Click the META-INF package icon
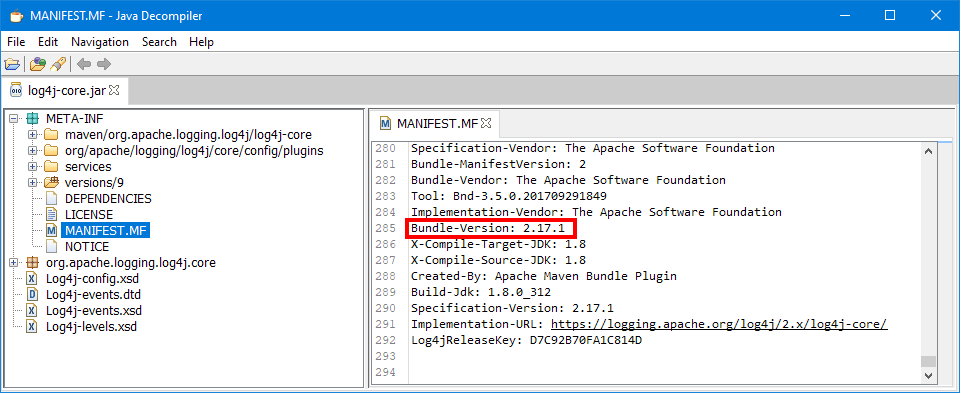The image size is (960, 393). pyautogui.click(x=32, y=118)
